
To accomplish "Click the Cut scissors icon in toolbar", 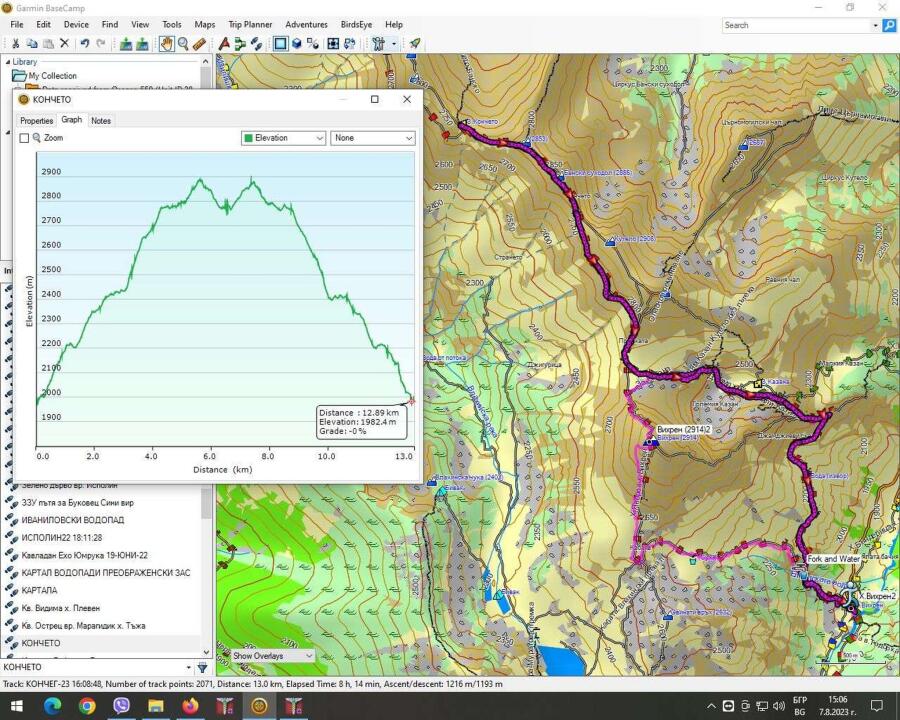I will point(15,44).
